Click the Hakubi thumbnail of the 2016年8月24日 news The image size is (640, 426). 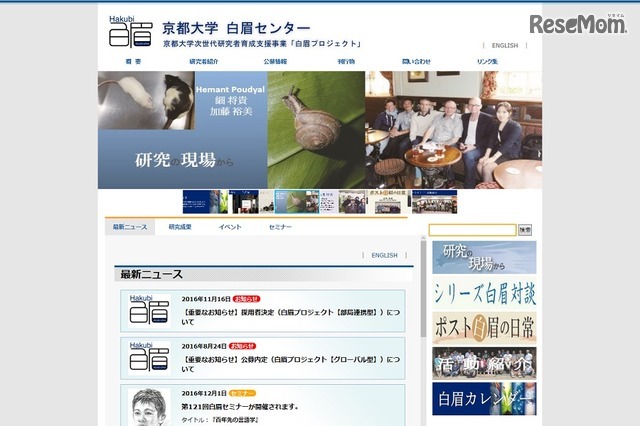pos(149,358)
